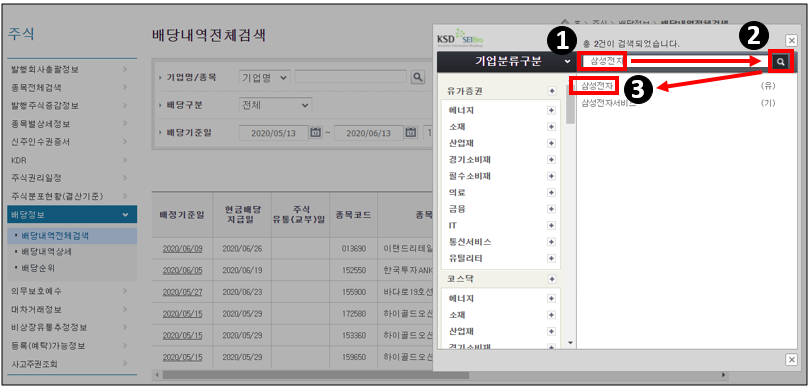Open 의무보호예수 sidebar menu
This screenshot has width=811, height=389.
(72, 291)
